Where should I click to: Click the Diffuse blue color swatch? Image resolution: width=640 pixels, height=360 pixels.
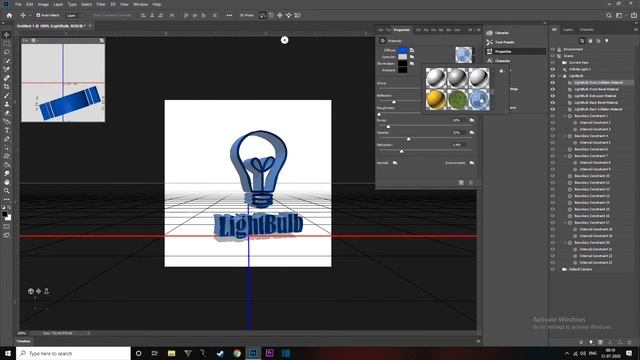pos(402,50)
